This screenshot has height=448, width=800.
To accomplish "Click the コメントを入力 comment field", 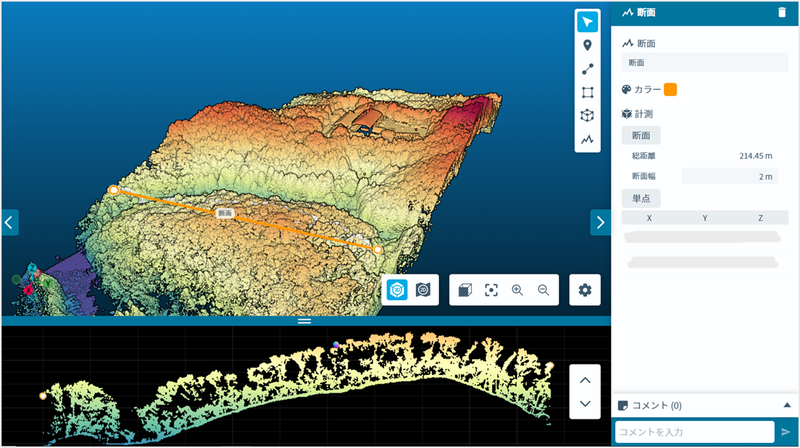I will click(693, 431).
